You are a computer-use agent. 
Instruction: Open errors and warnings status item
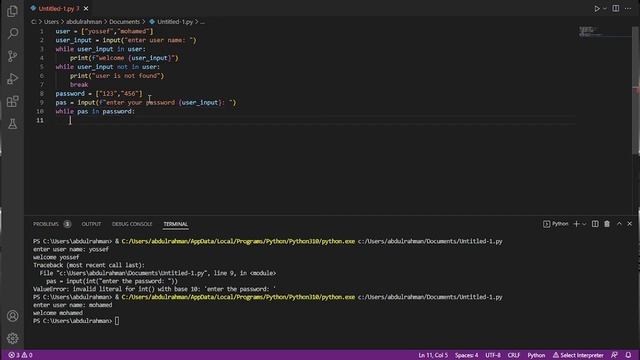(20, 355)
